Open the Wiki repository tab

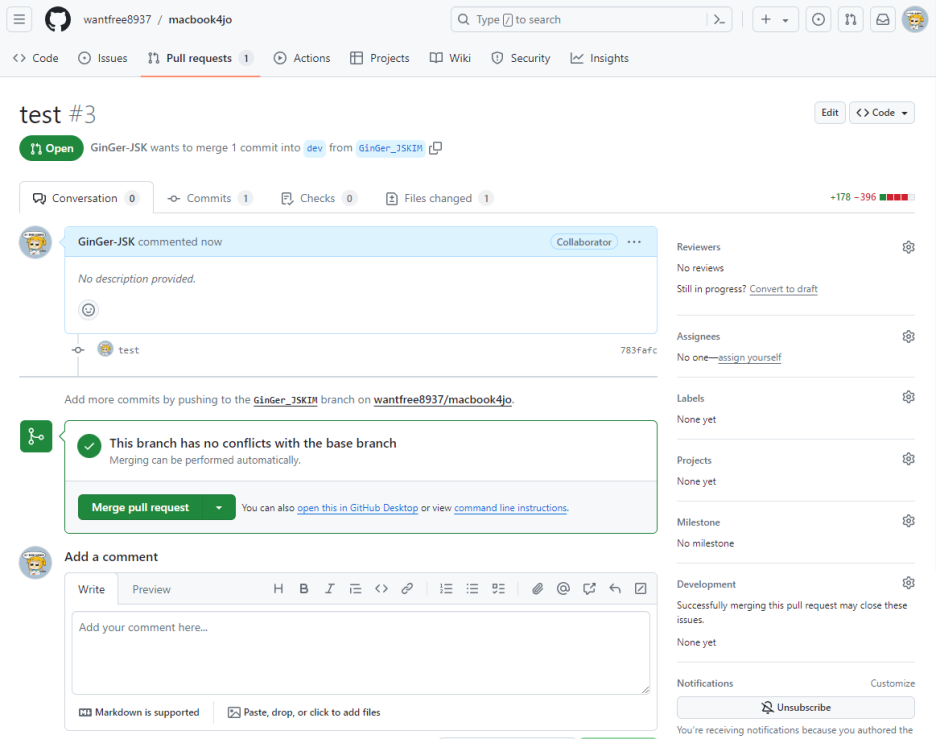[450, 58]
